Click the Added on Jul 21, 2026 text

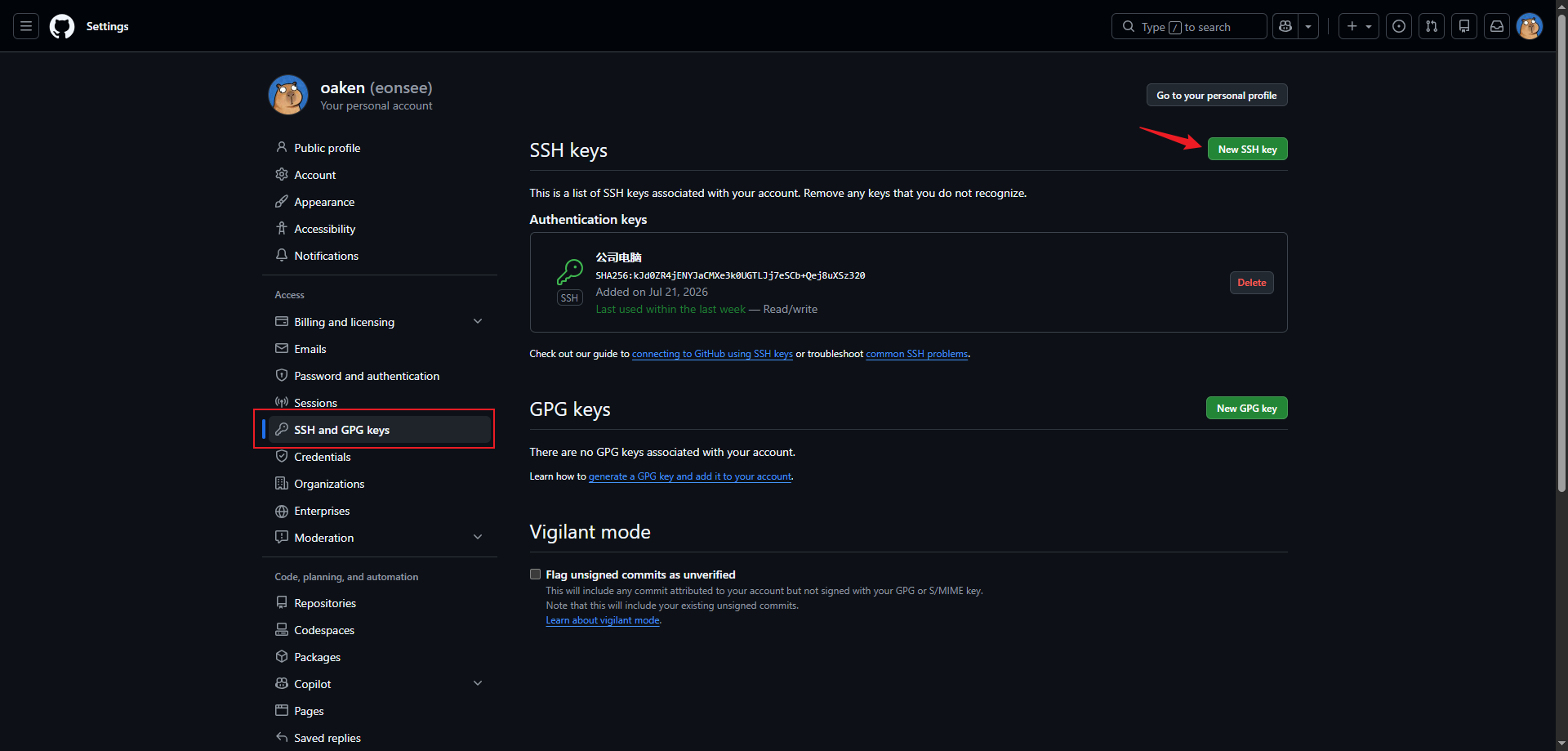click(x=652, y=292)
